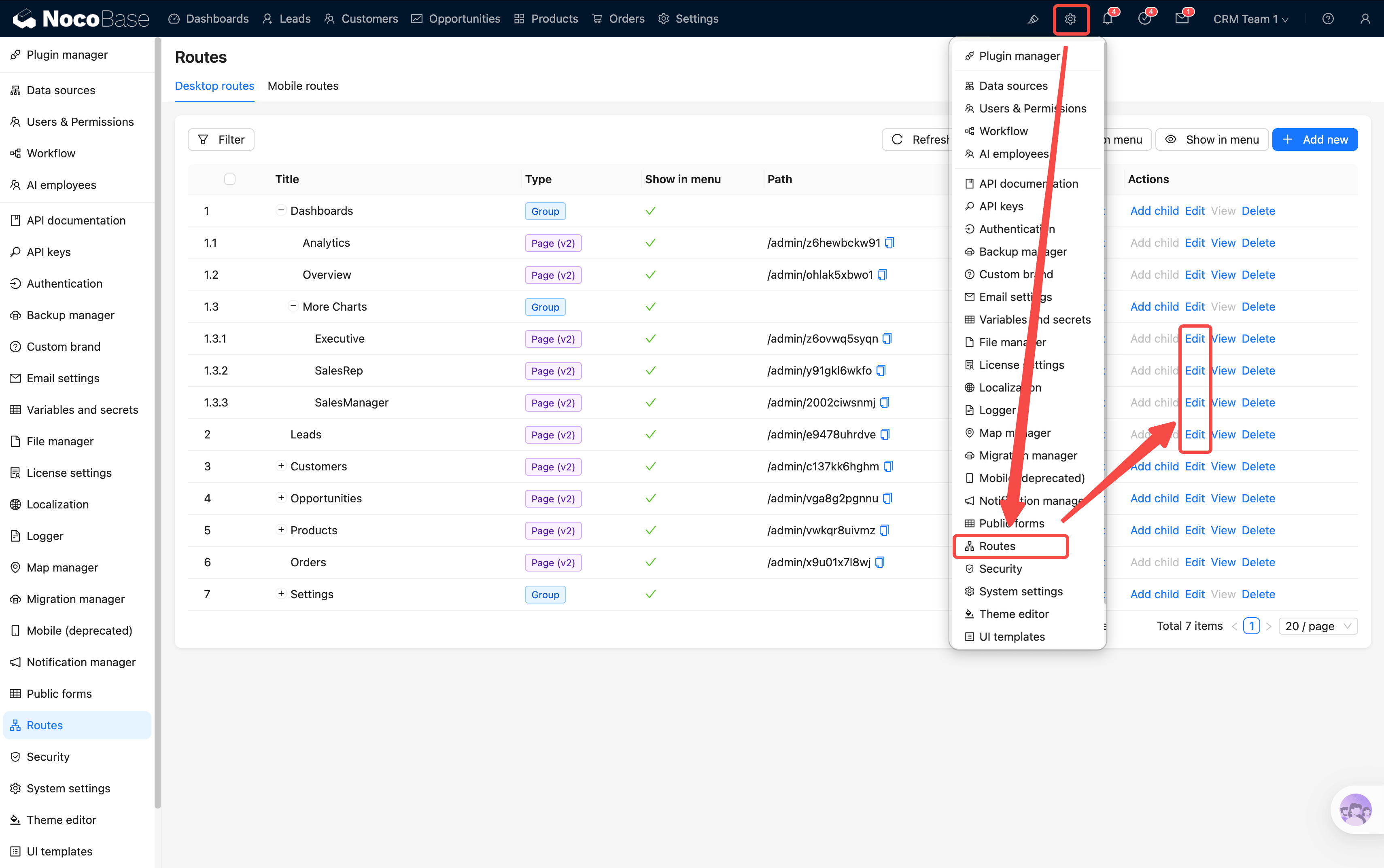Collapse the Dashboards group row

coord(281,210)
